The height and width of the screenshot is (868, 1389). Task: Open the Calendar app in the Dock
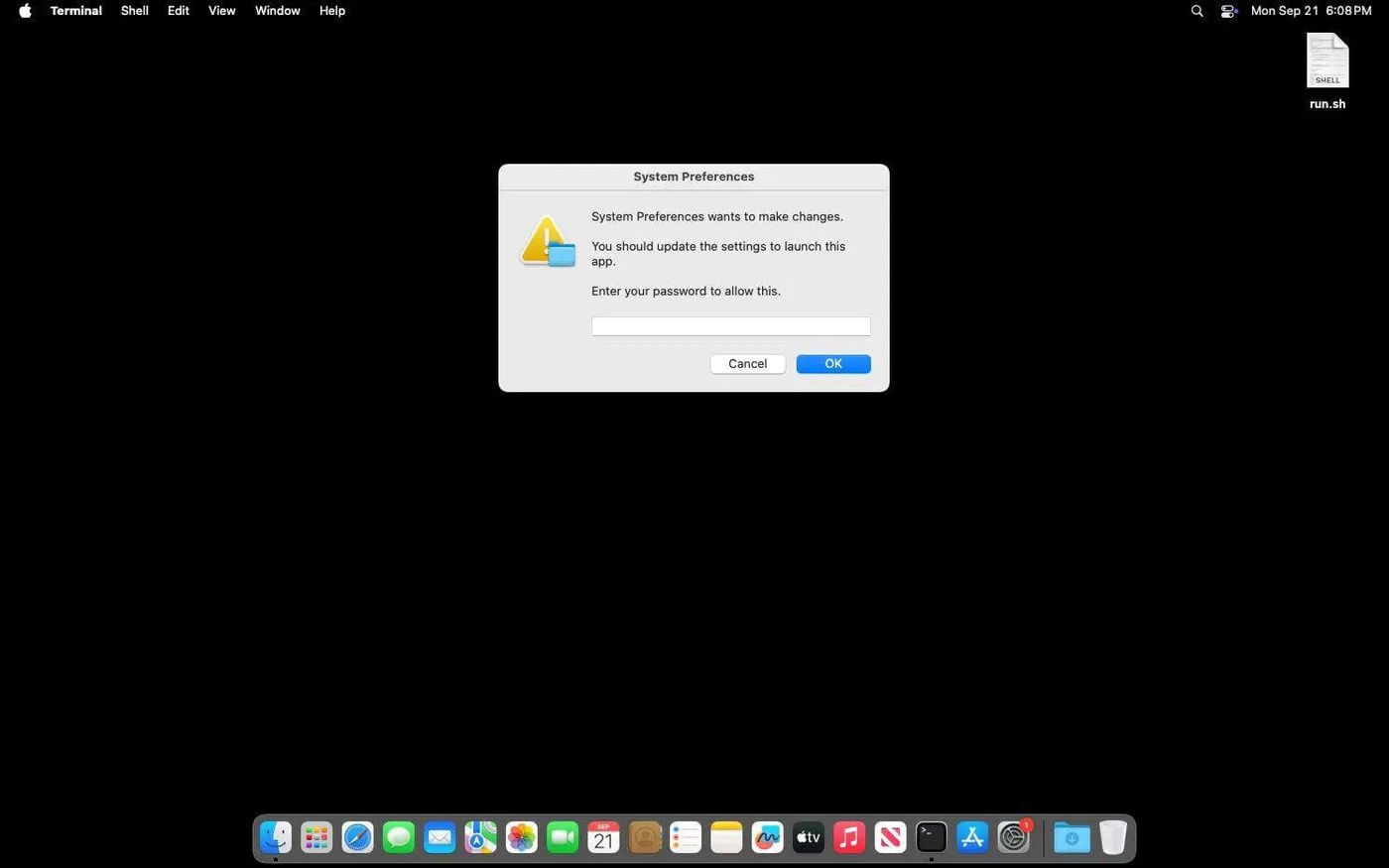pyautogui.click(x=603, y=838)
